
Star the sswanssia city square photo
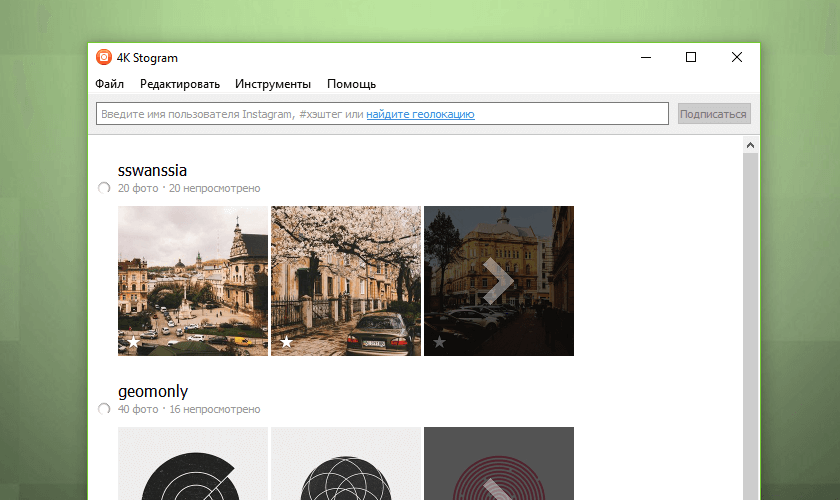click(x=133, y=341)
